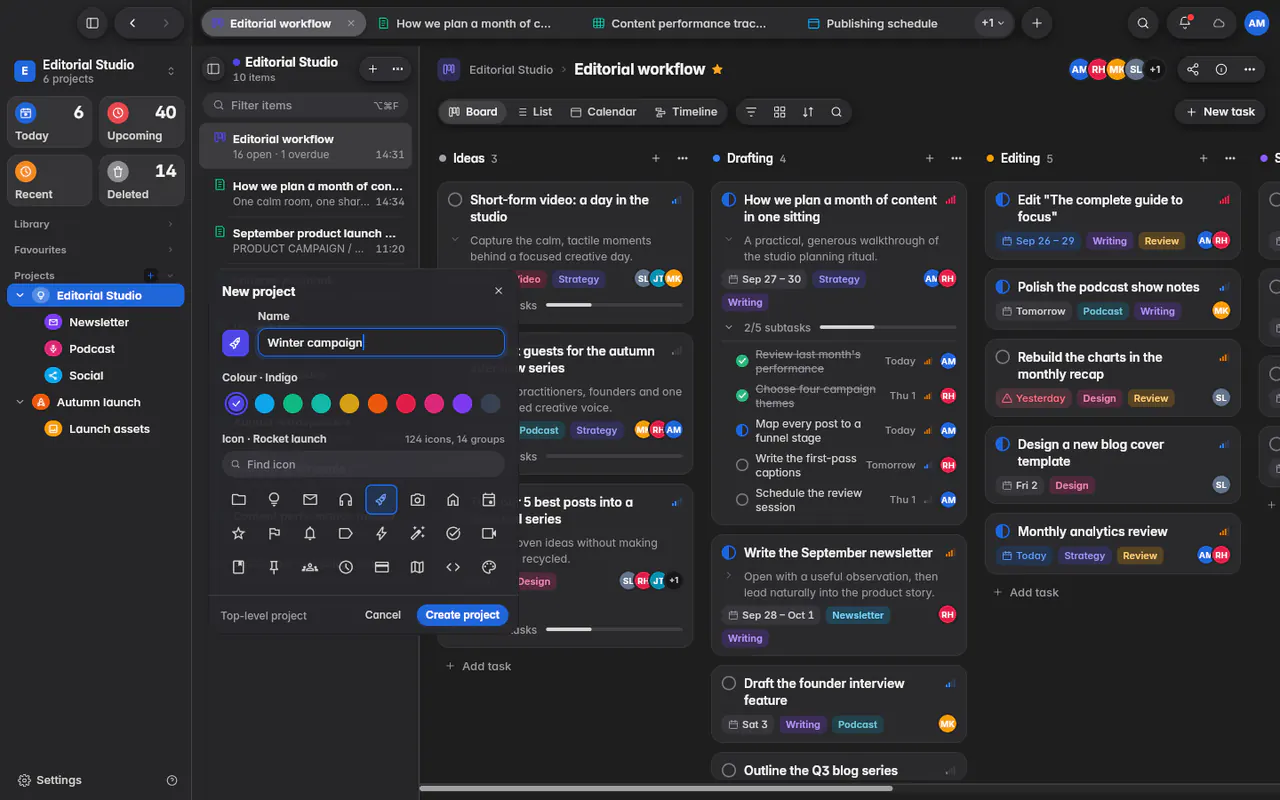Collapse the Editorial Studio project tree

point(20,295)
